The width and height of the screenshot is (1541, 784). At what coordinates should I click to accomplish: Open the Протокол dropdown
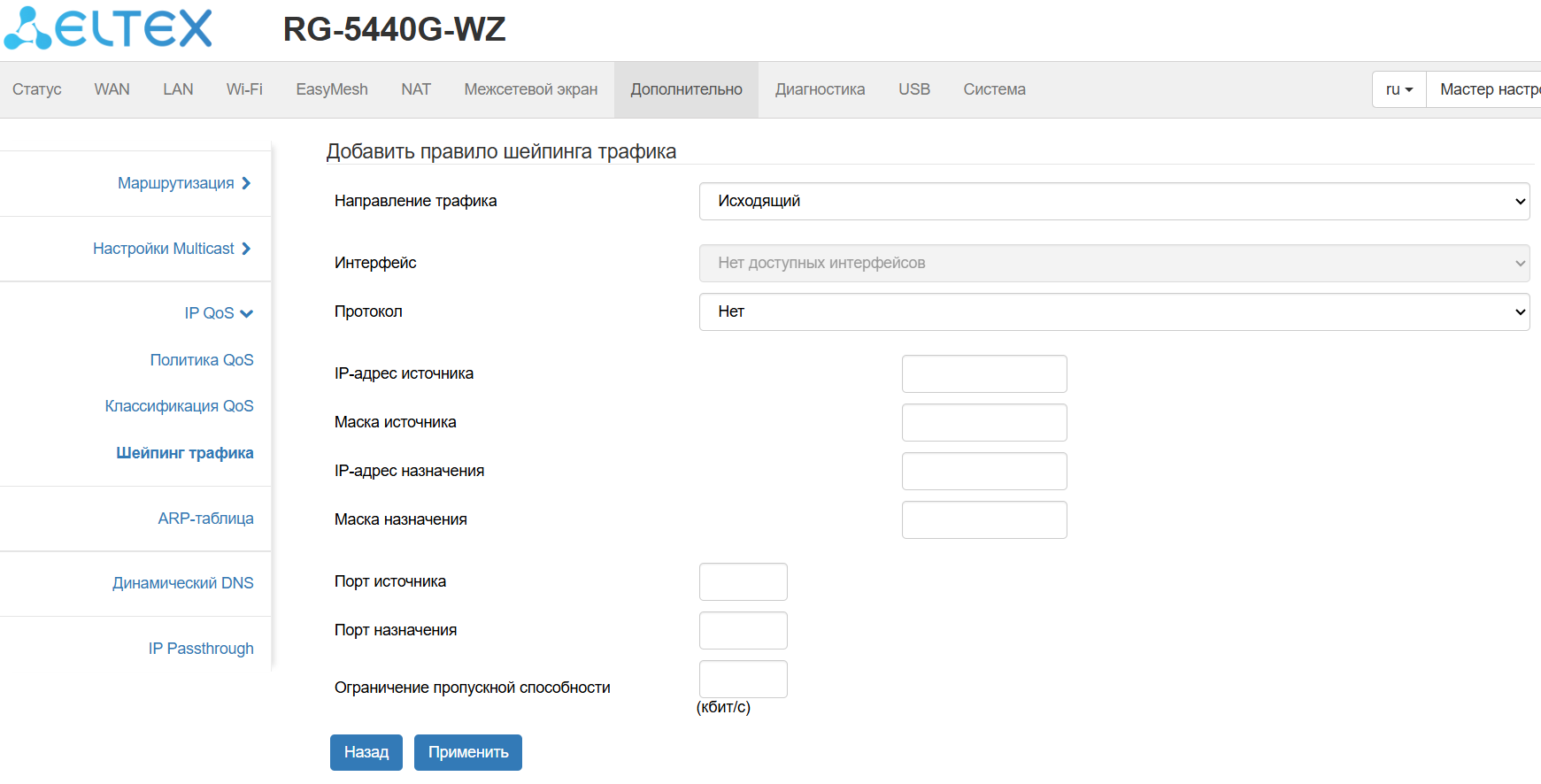[x=1113, y=311]
